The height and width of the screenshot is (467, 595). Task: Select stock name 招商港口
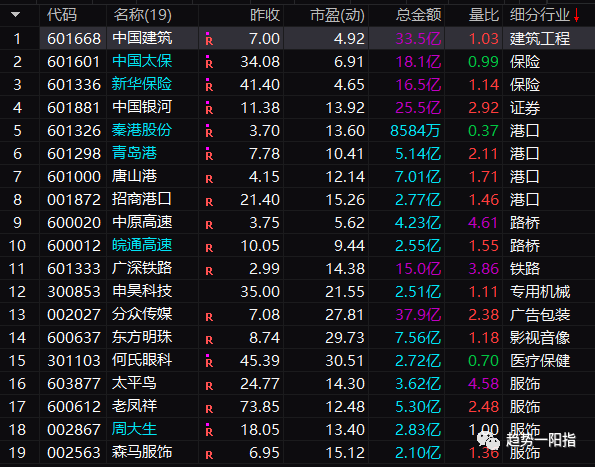click(x=142, y=199)
